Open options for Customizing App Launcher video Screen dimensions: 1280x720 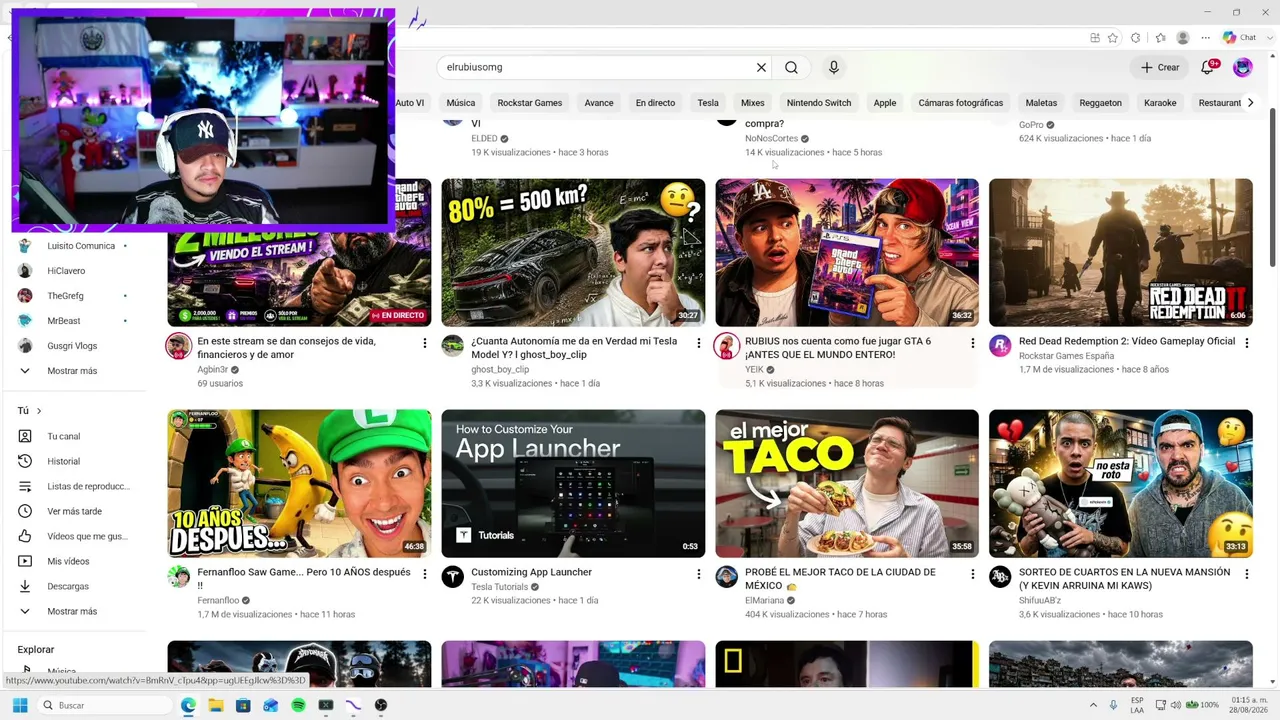(699, 574)
